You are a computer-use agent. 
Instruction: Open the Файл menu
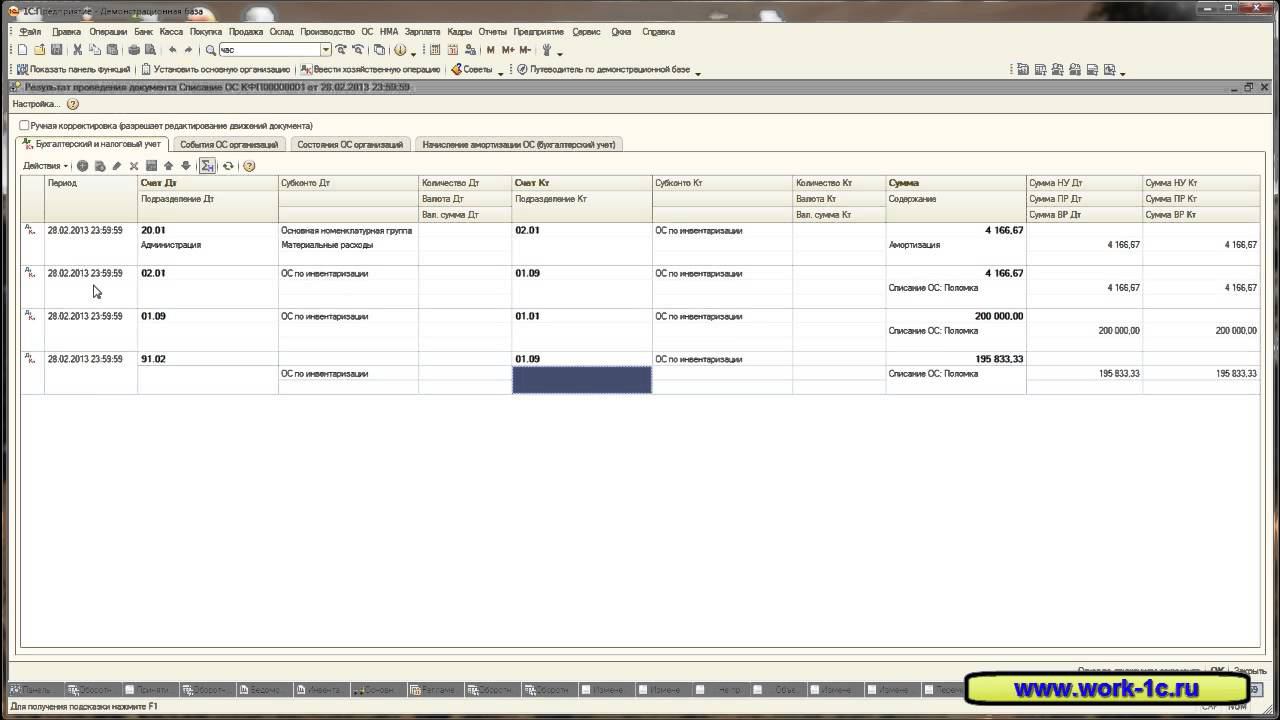[x=30, y=32]
